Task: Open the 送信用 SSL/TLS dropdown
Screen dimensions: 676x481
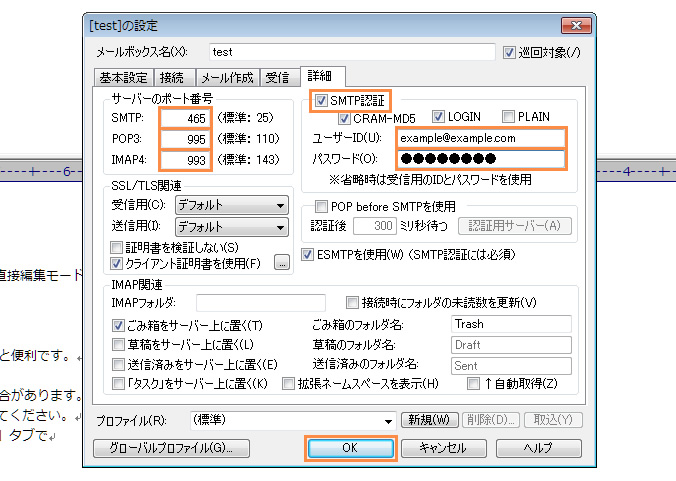Action: [x=232, y=227]
